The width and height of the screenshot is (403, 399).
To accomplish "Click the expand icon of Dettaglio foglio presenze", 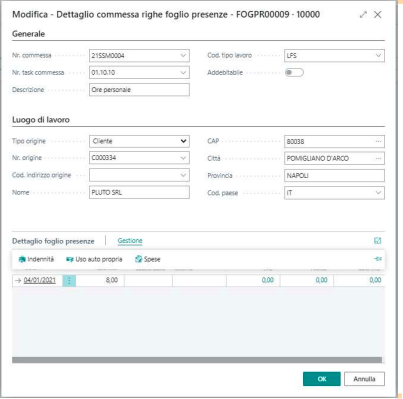I will pyautogui.click(x=378, y=241).
